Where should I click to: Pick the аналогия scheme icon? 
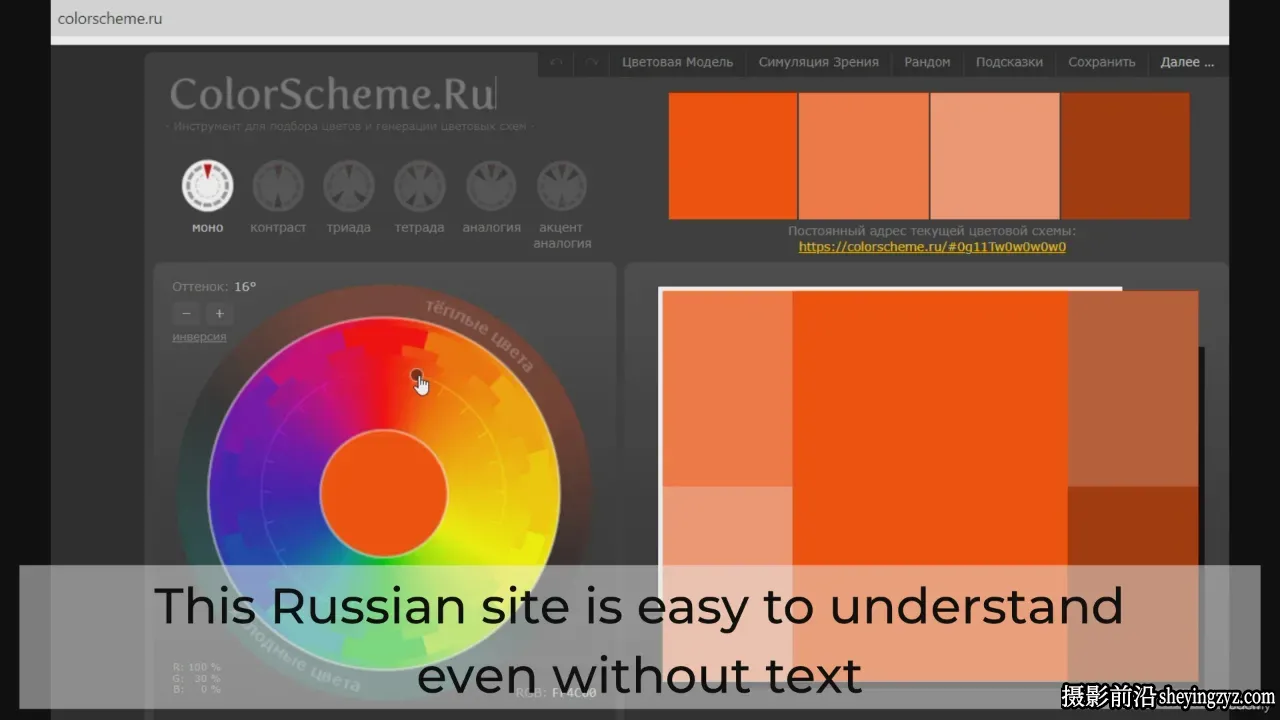pos(491,186)
